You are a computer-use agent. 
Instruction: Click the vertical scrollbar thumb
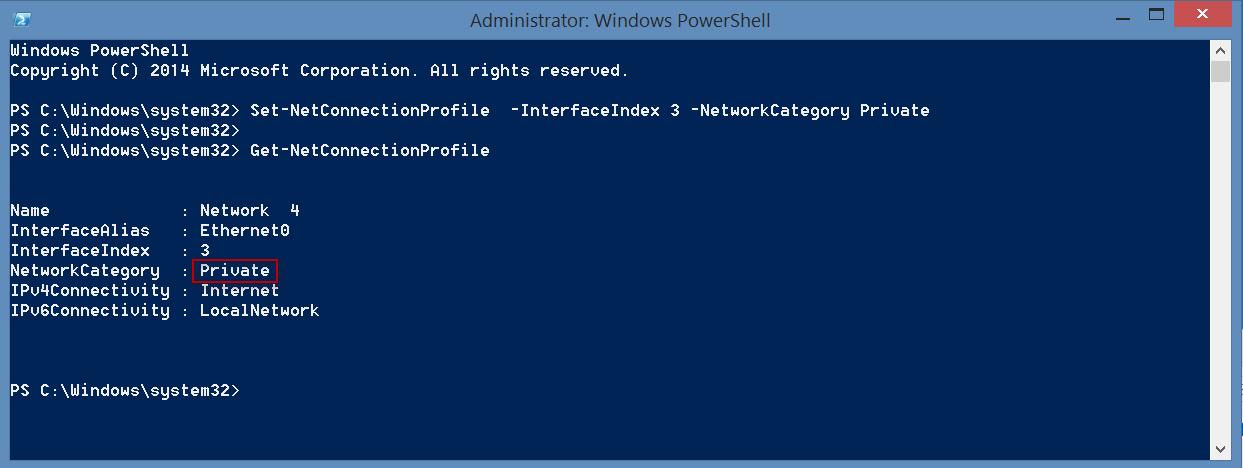tap(1220, 71)
